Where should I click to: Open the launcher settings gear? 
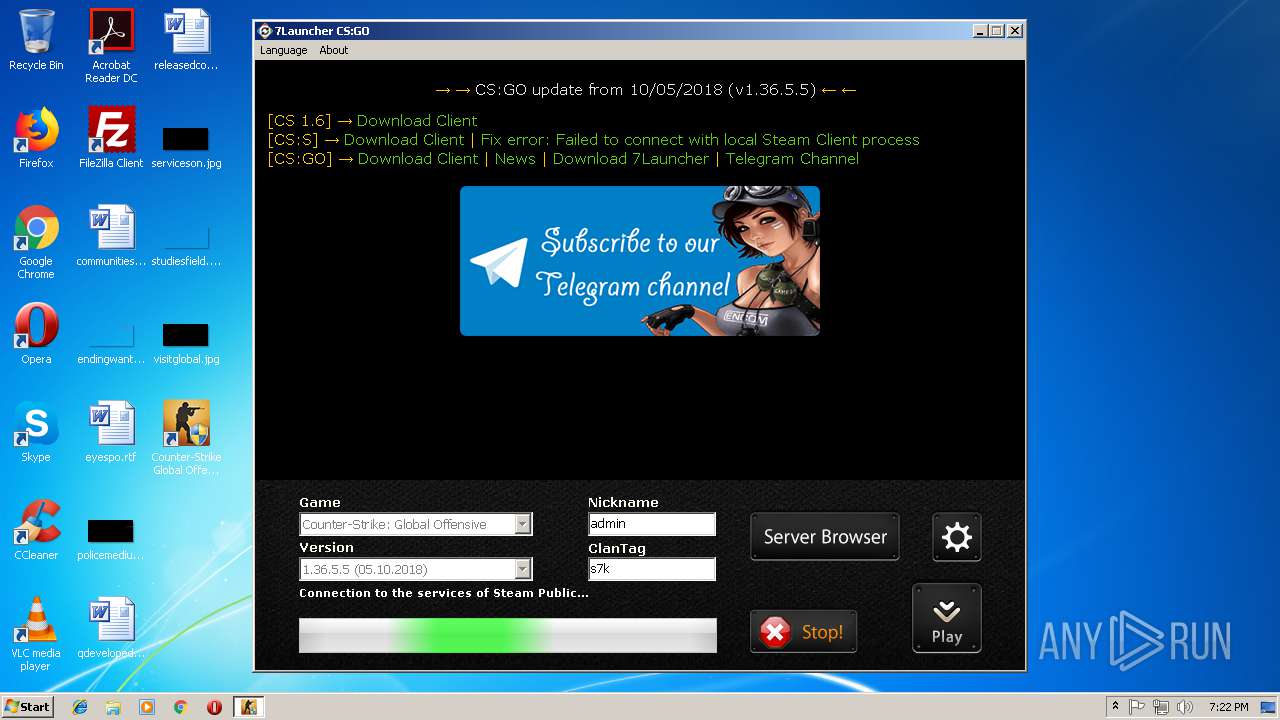coord(956,538)
